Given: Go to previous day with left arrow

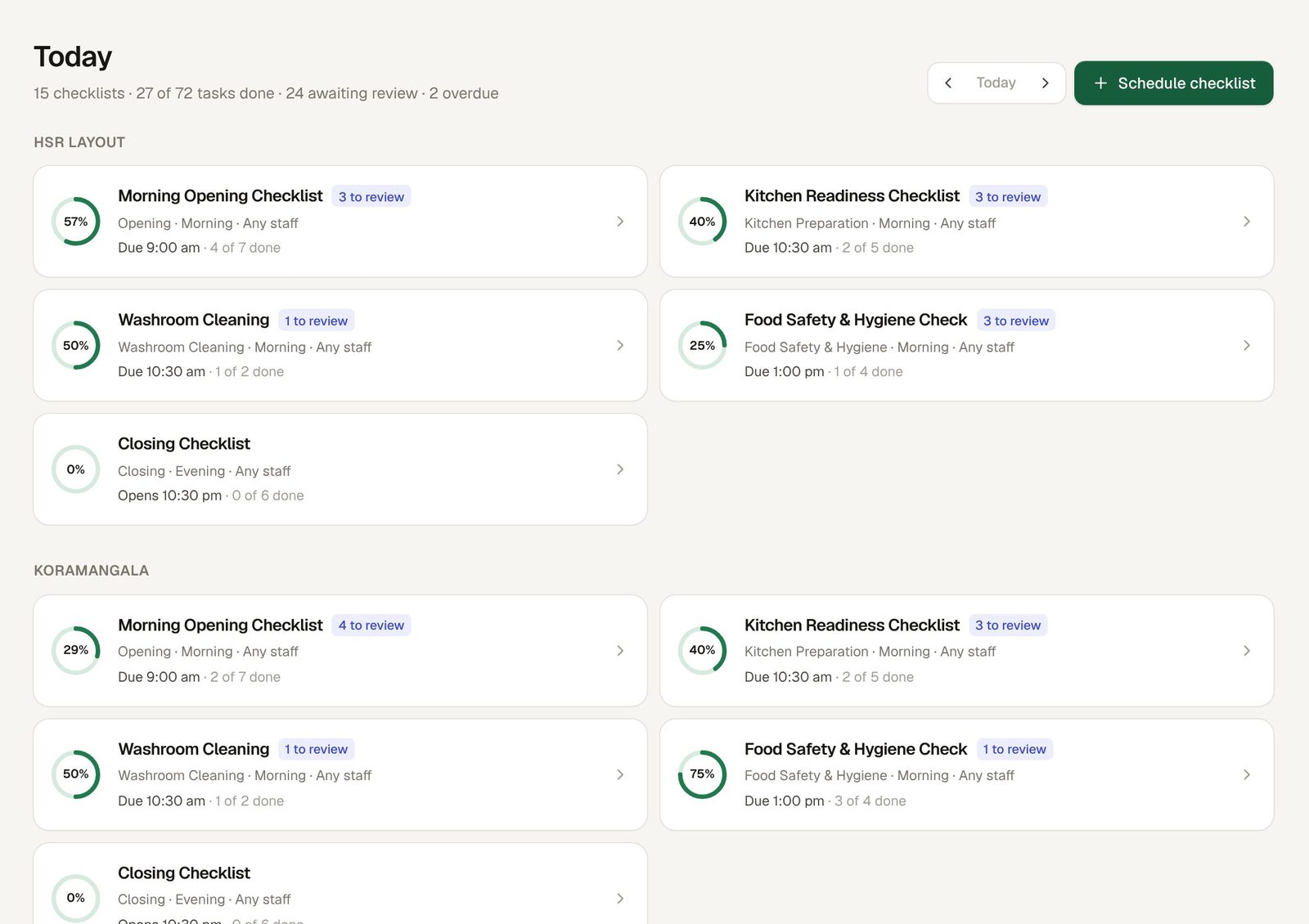Looking at the screenshot, I should 948,83.
